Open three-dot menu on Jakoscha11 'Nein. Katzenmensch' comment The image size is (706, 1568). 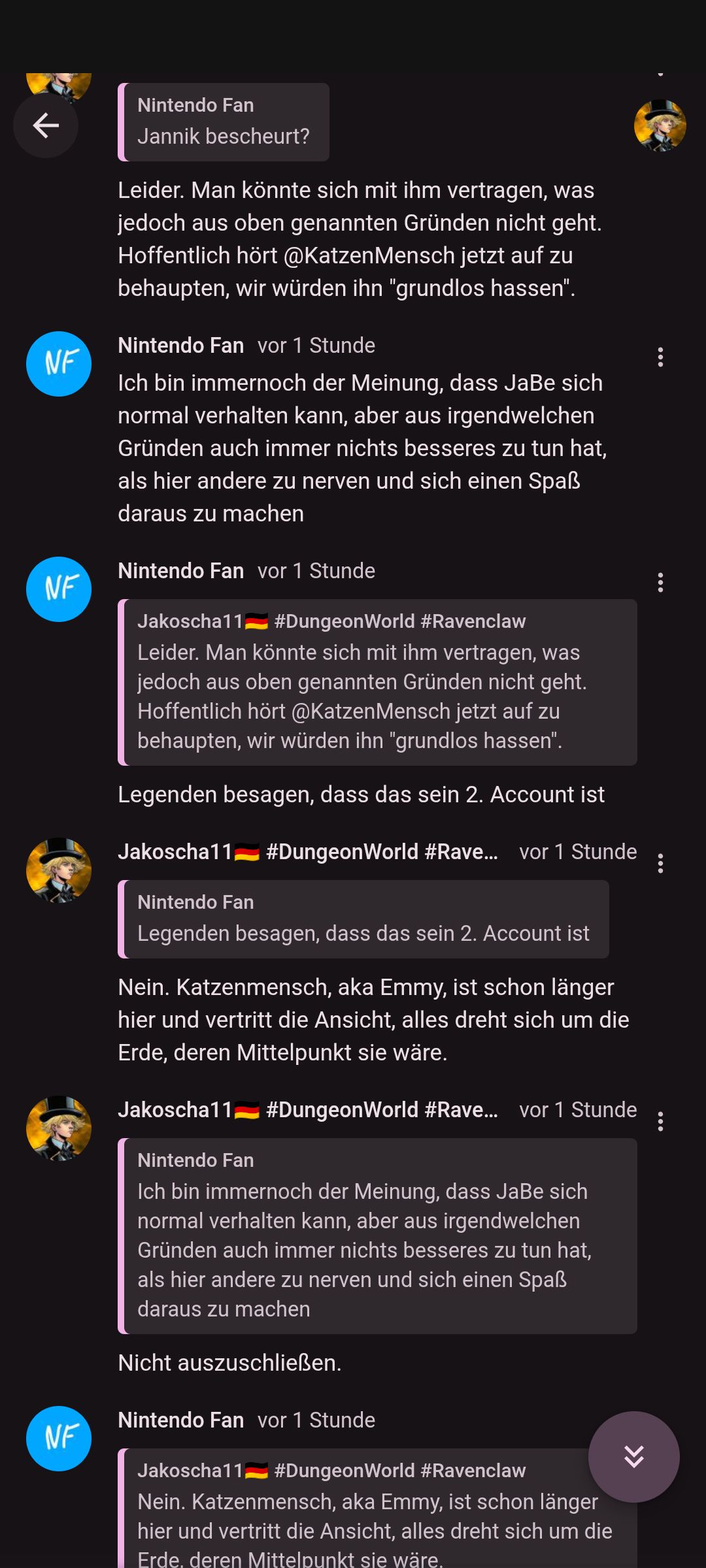[x=660, y=863]
